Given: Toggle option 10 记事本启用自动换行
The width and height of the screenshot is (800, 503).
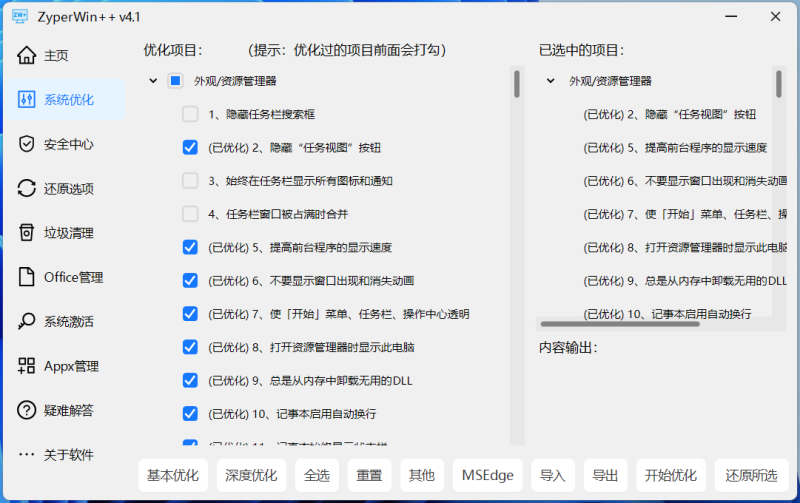Looking at the screenshot, I should 190,414.
